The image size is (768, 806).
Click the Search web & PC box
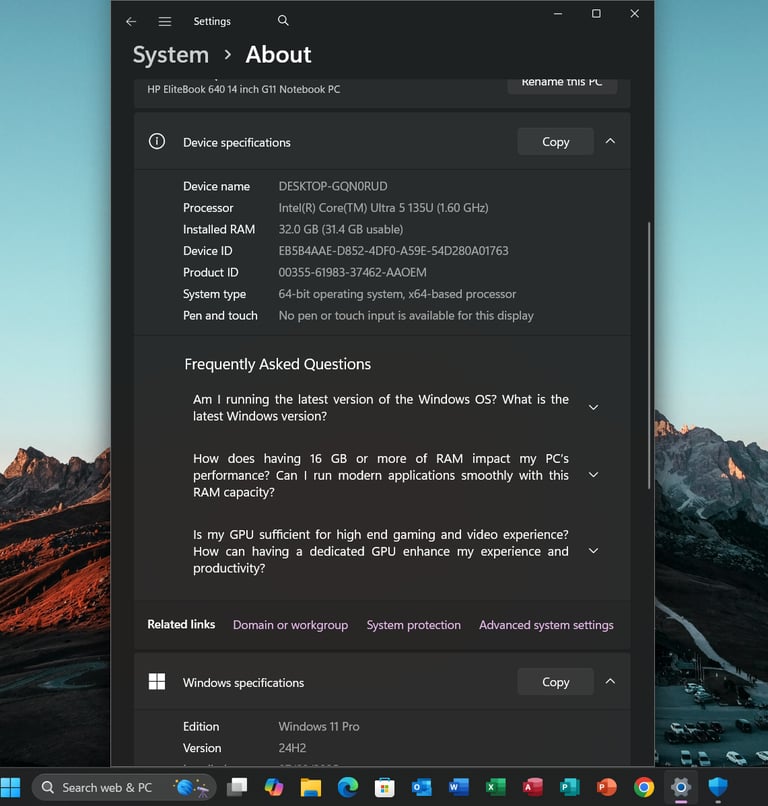point(124,787)
